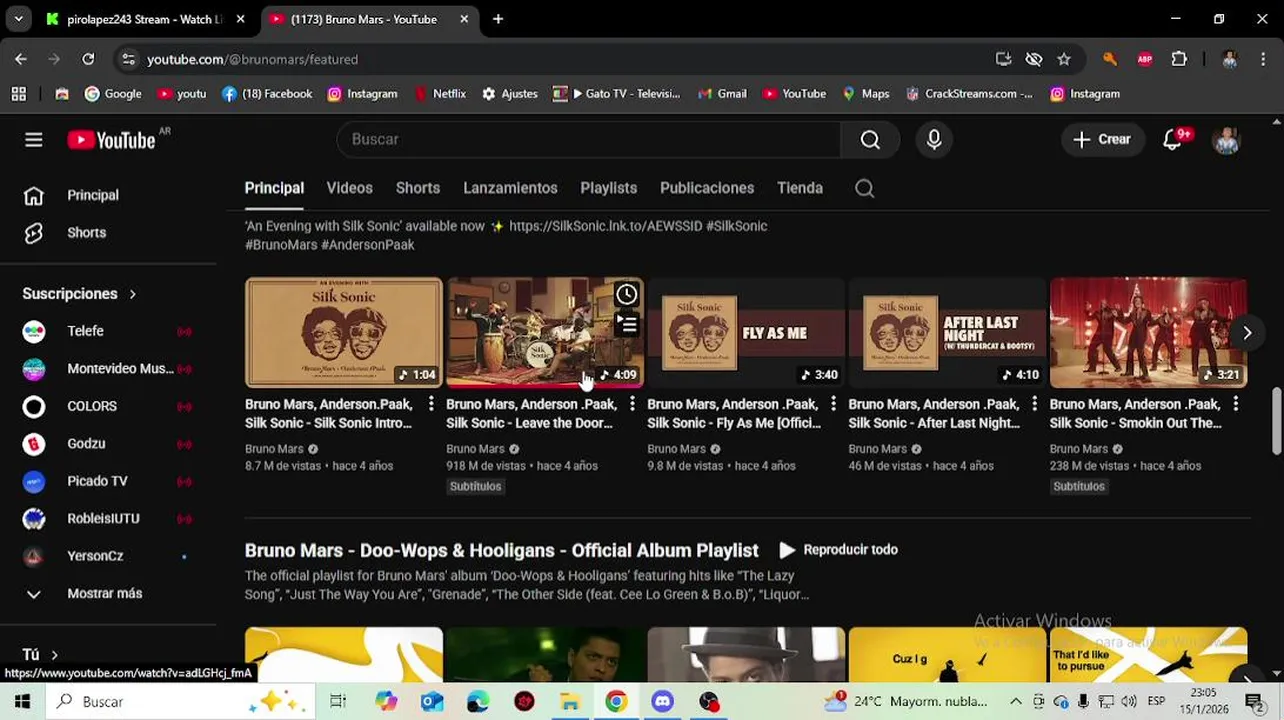Open YersonCz subscription channel
This screenshot has width=1284, height=720.
pos(108,556)
